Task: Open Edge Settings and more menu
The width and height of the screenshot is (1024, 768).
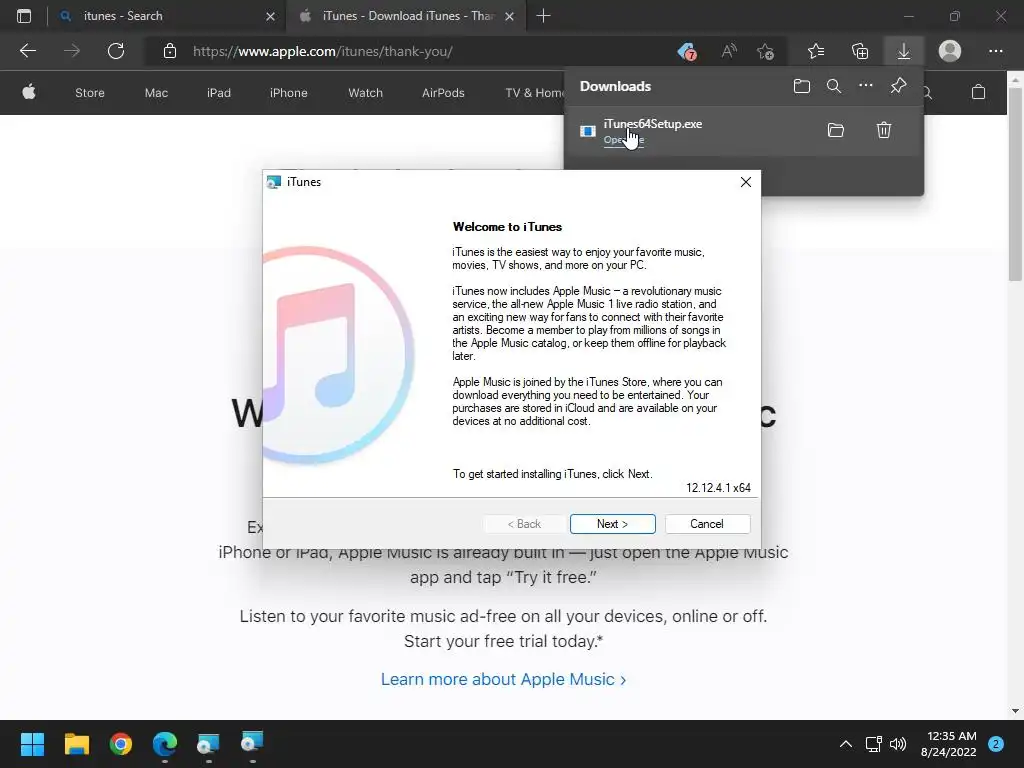Action: coord(995,51)
